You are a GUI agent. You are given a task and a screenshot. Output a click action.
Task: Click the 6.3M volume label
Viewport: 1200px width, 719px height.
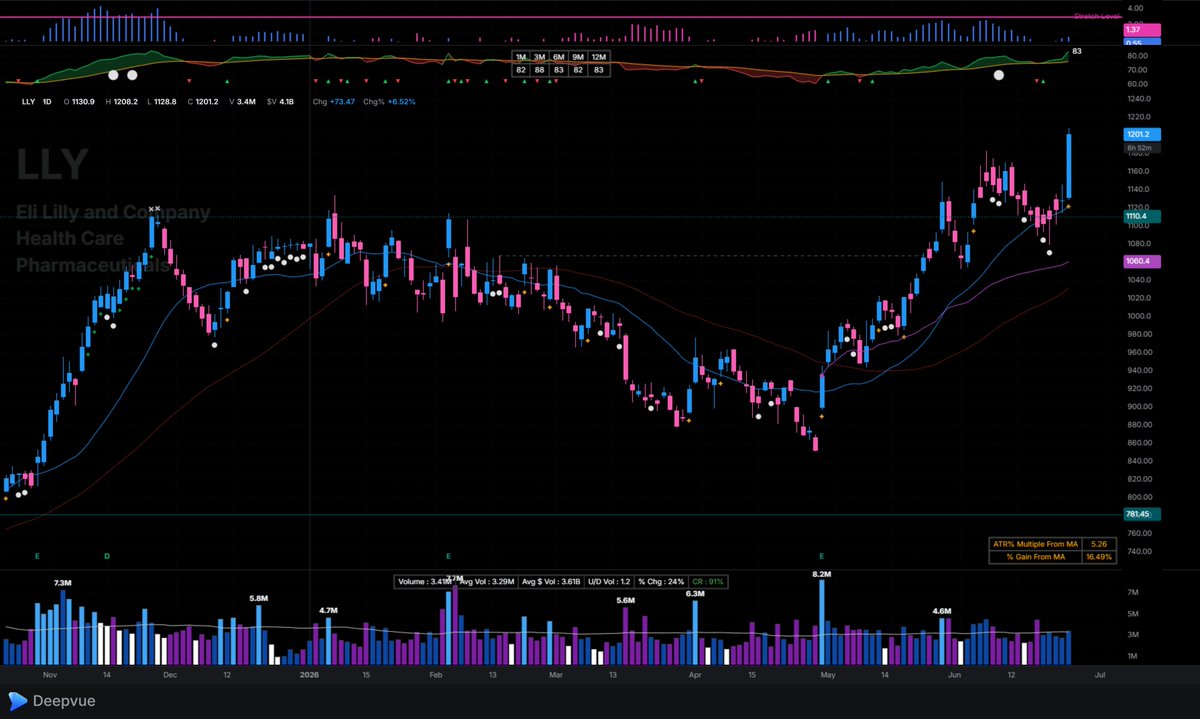click(696, 594)
